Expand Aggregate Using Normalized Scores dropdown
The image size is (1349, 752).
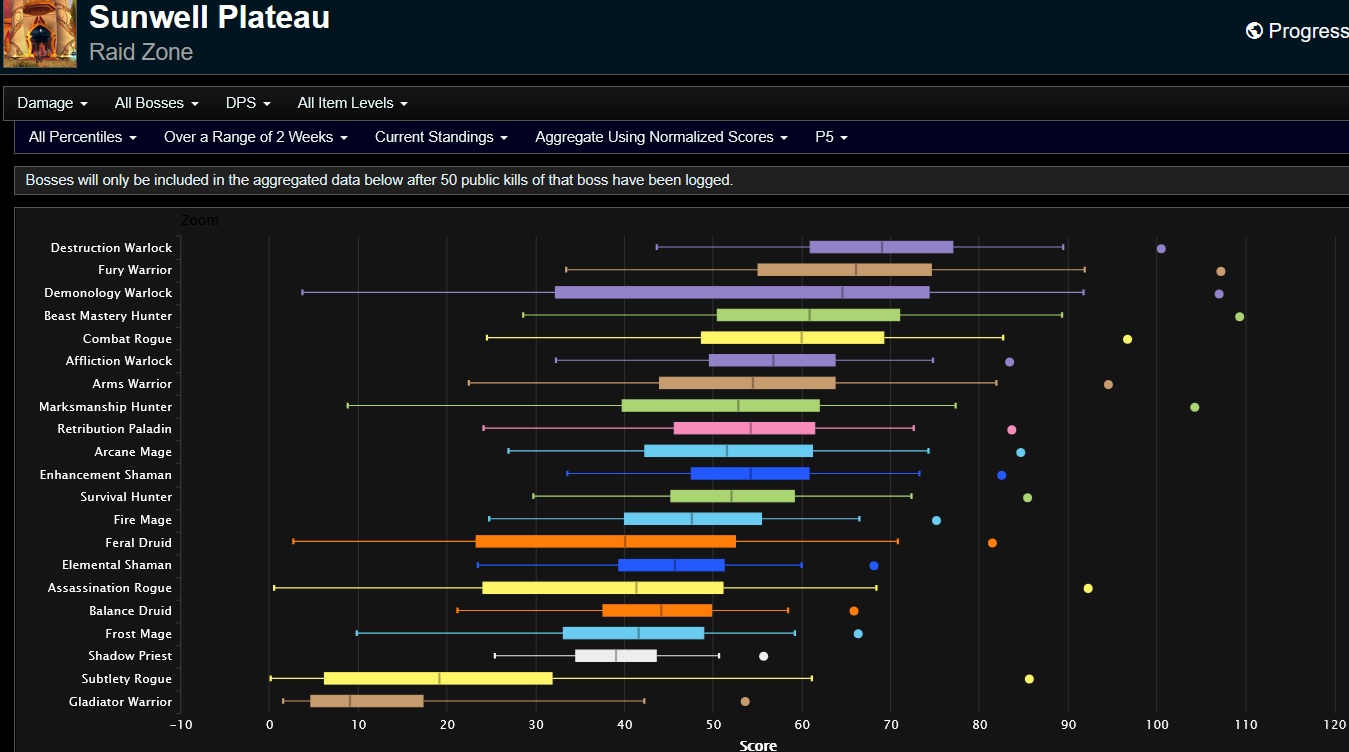[x=661, y=137]
